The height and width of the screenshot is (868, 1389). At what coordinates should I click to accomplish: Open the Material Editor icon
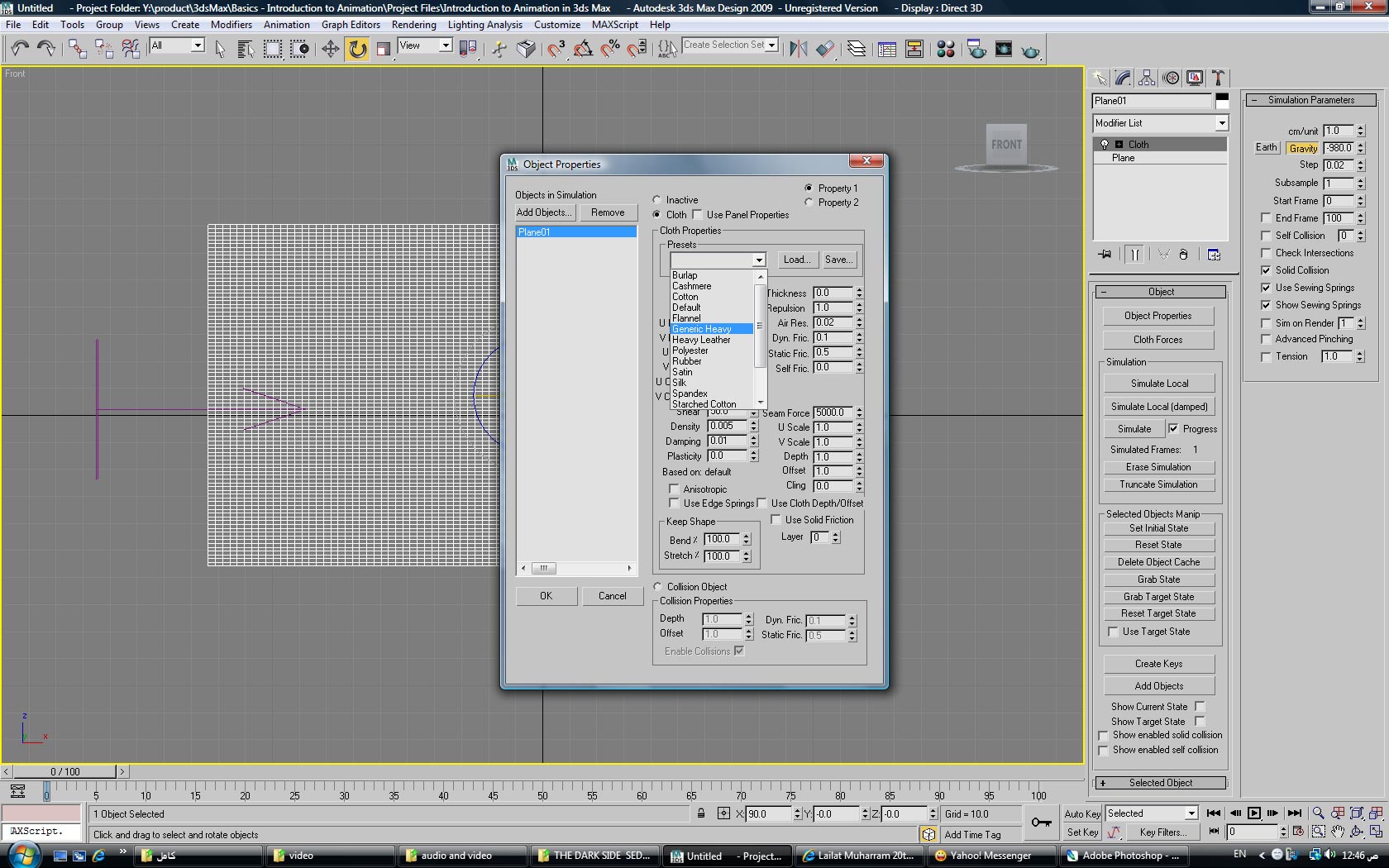(x=946, y=50)
